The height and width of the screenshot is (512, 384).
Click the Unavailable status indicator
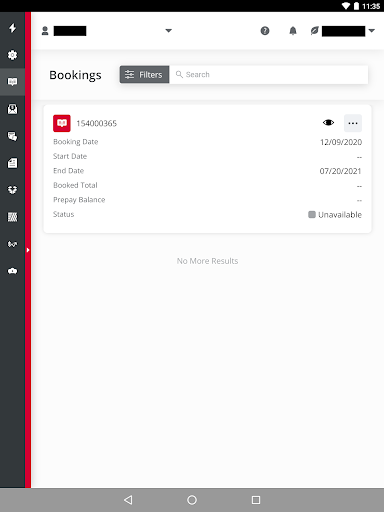tap(335, 215)
